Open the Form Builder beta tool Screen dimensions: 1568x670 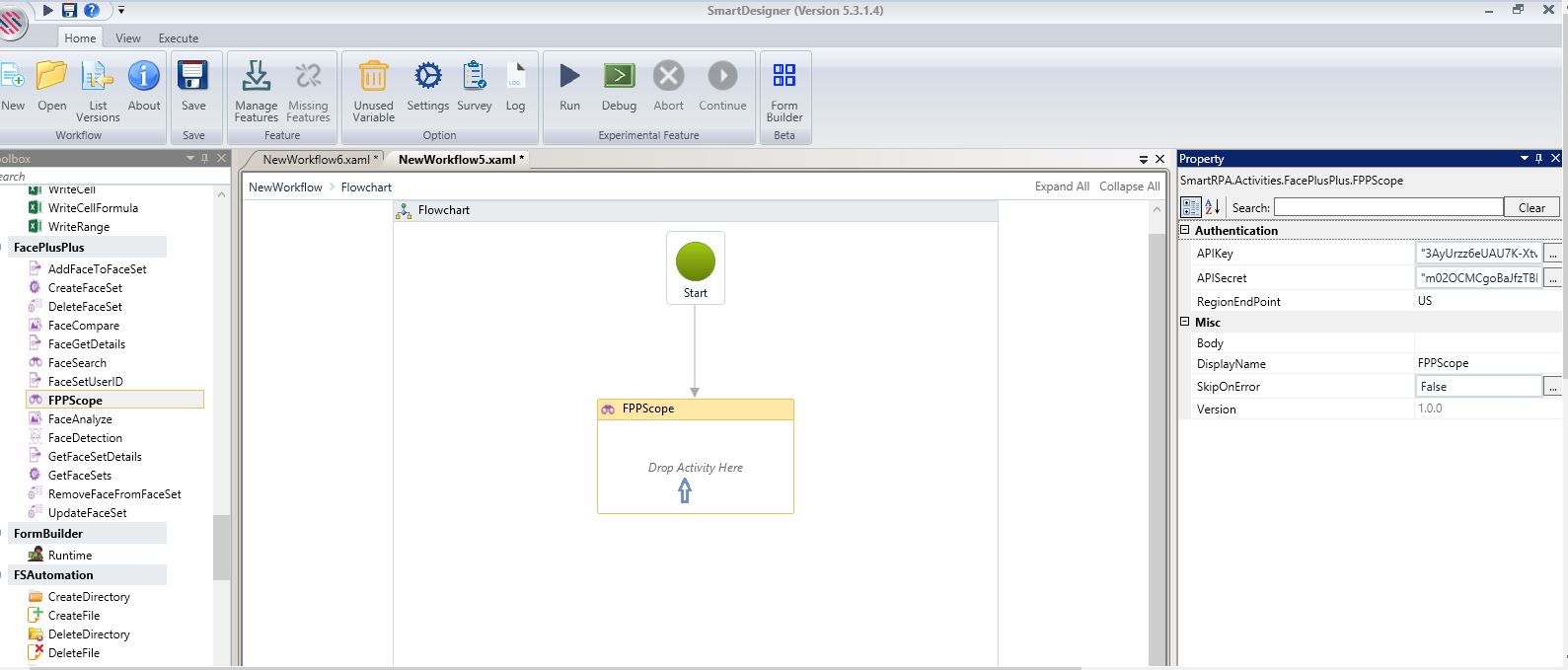(x=784, y=76)
